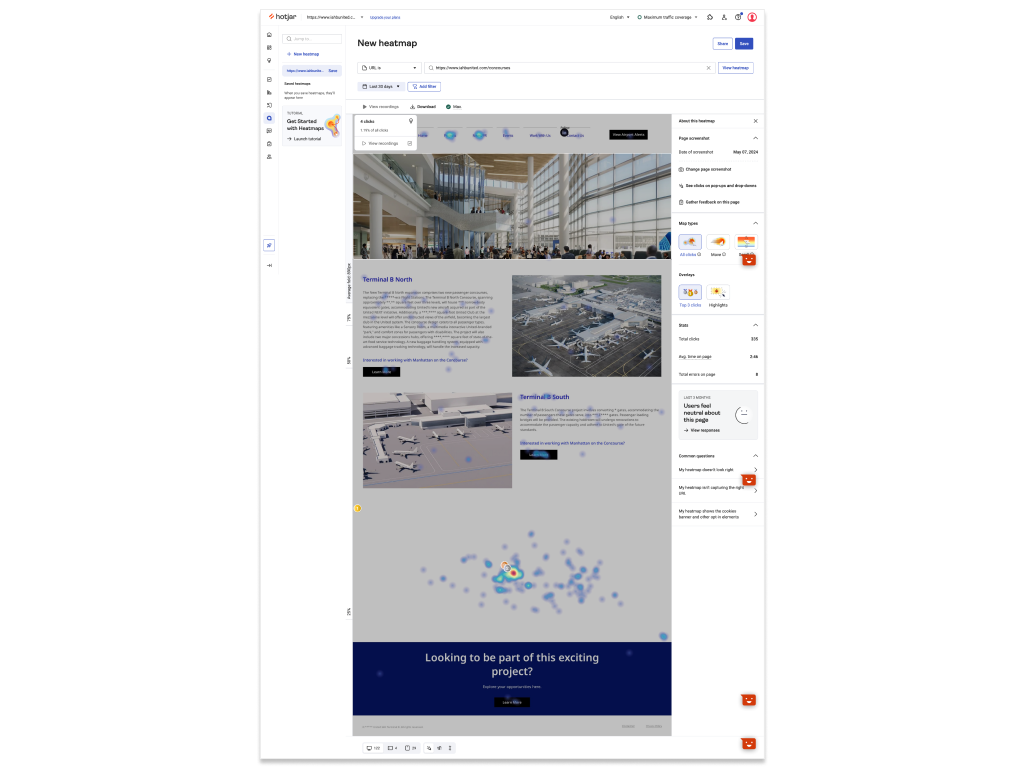
Task: Open the Maximum traffic coverage dropdown
Action: 667,17
